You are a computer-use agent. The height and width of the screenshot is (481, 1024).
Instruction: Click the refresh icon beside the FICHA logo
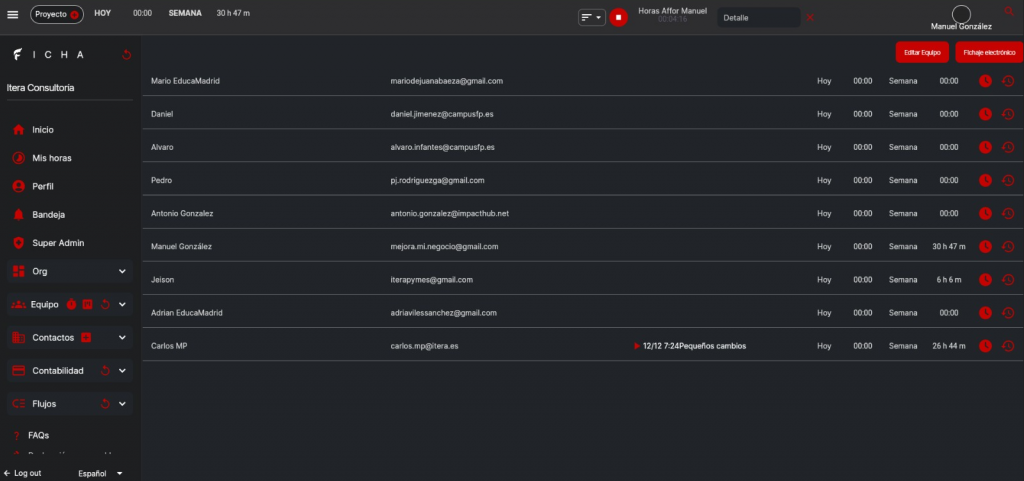pos(125,55)
